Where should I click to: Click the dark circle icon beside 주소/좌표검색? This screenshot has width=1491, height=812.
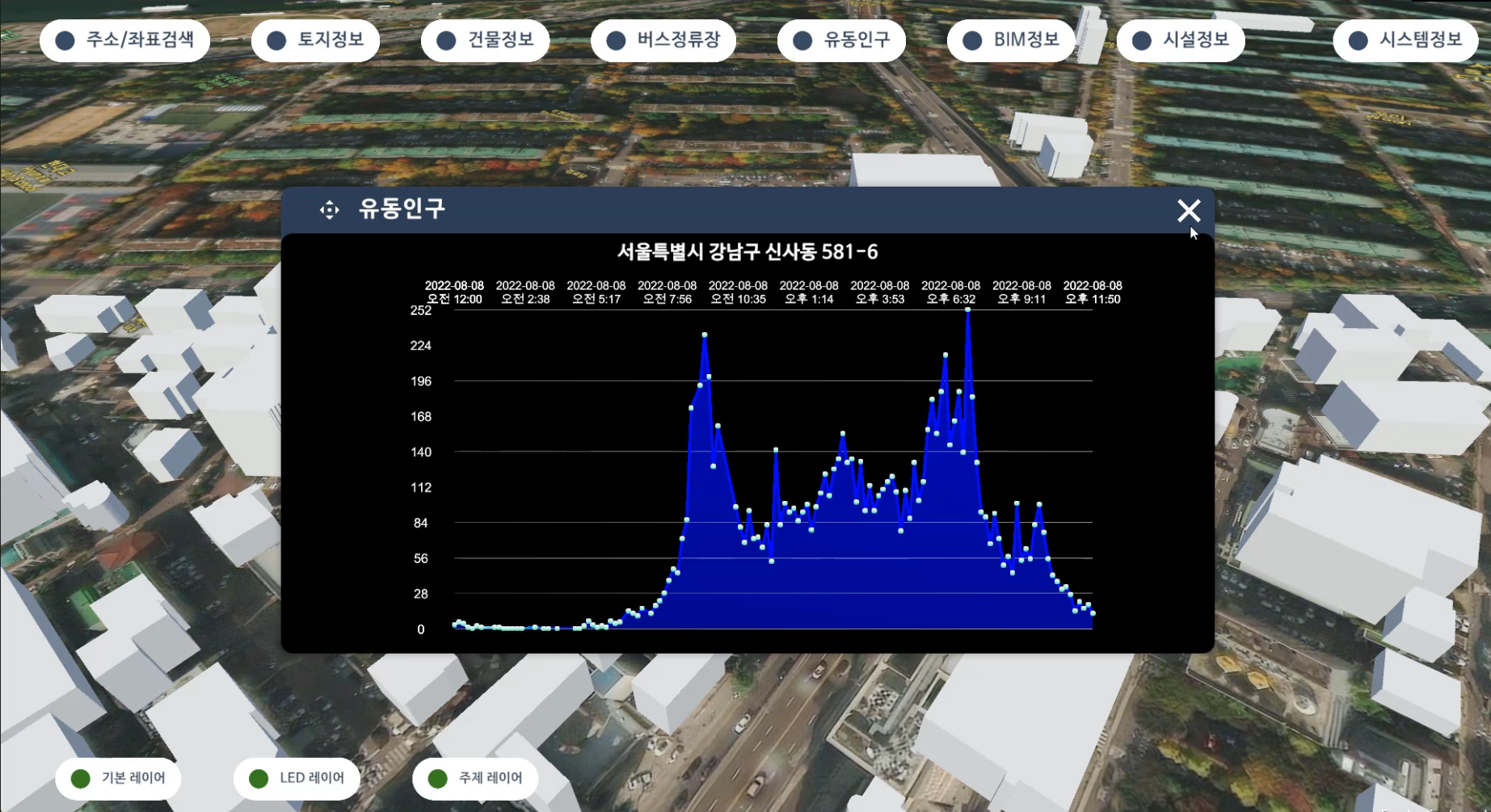65,40
